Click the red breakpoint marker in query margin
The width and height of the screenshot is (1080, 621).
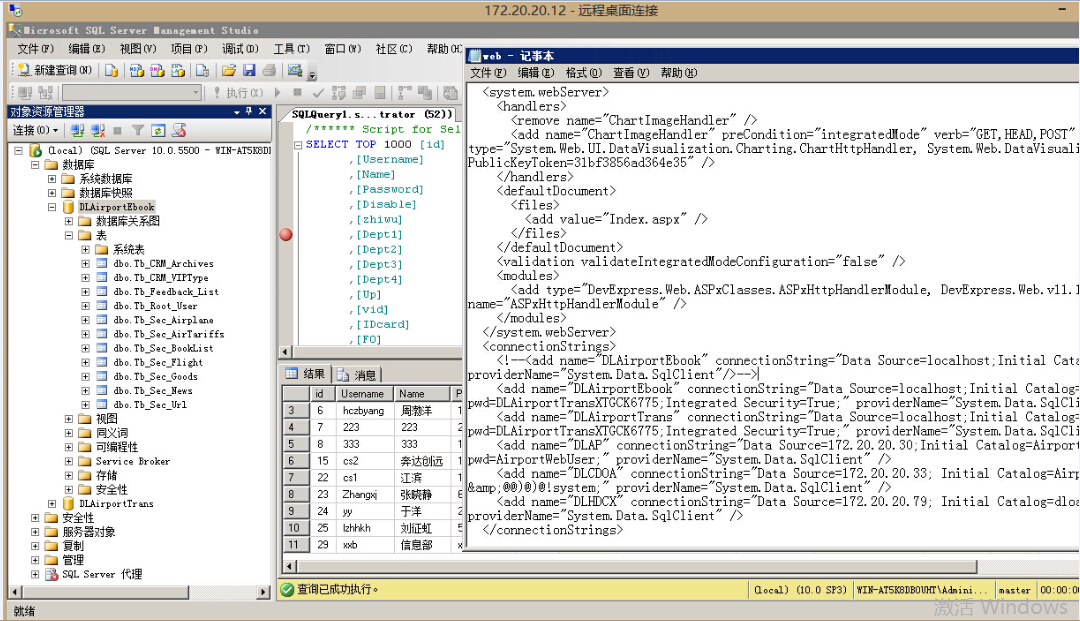[x=286, y=235]
